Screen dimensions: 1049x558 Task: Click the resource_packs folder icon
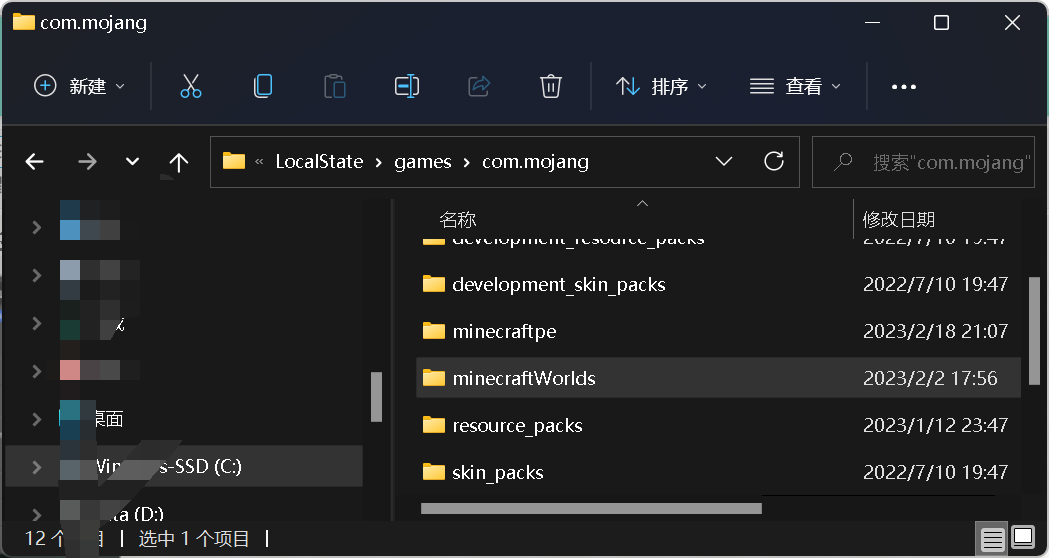[434, 424]
